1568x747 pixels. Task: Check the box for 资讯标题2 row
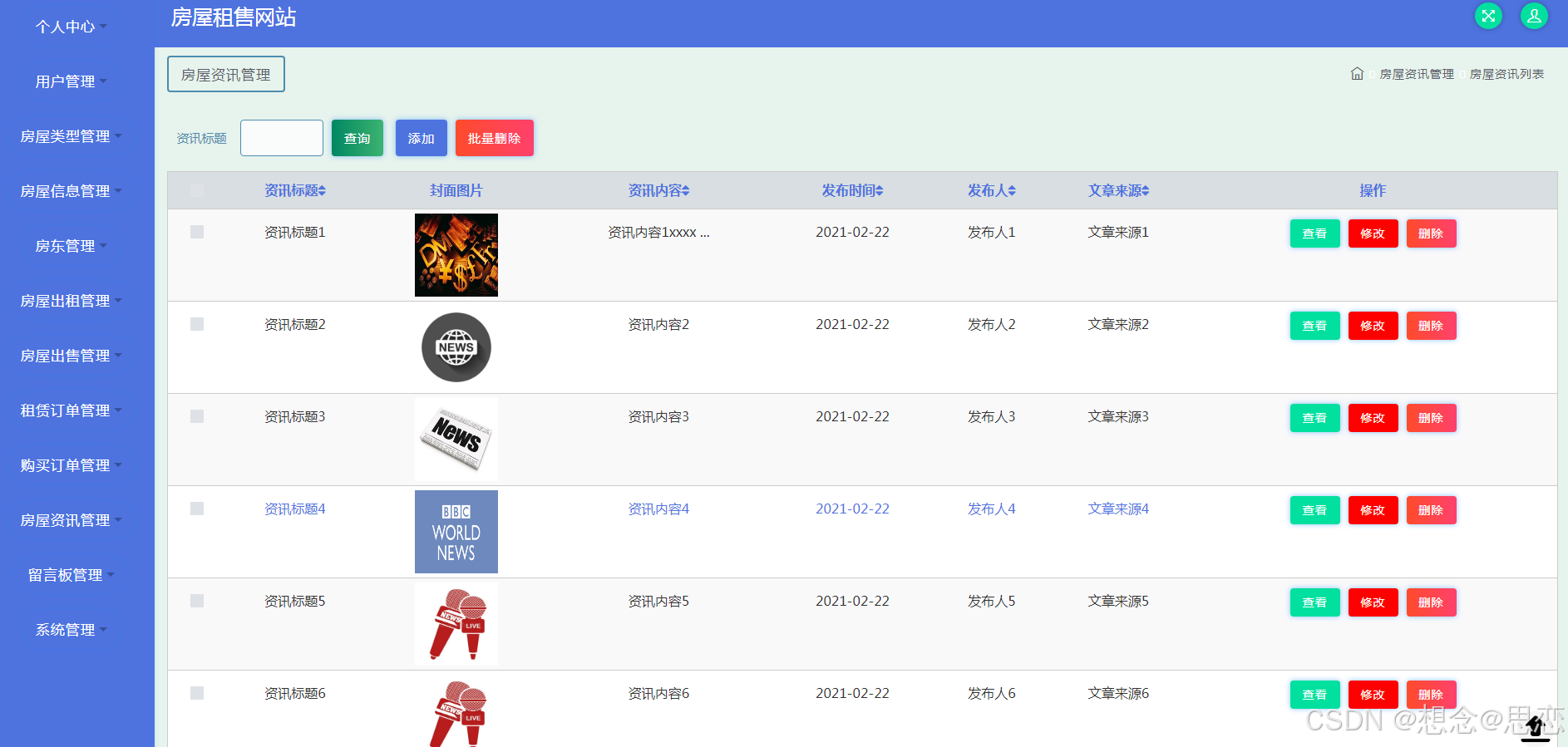tap(197, 324)
